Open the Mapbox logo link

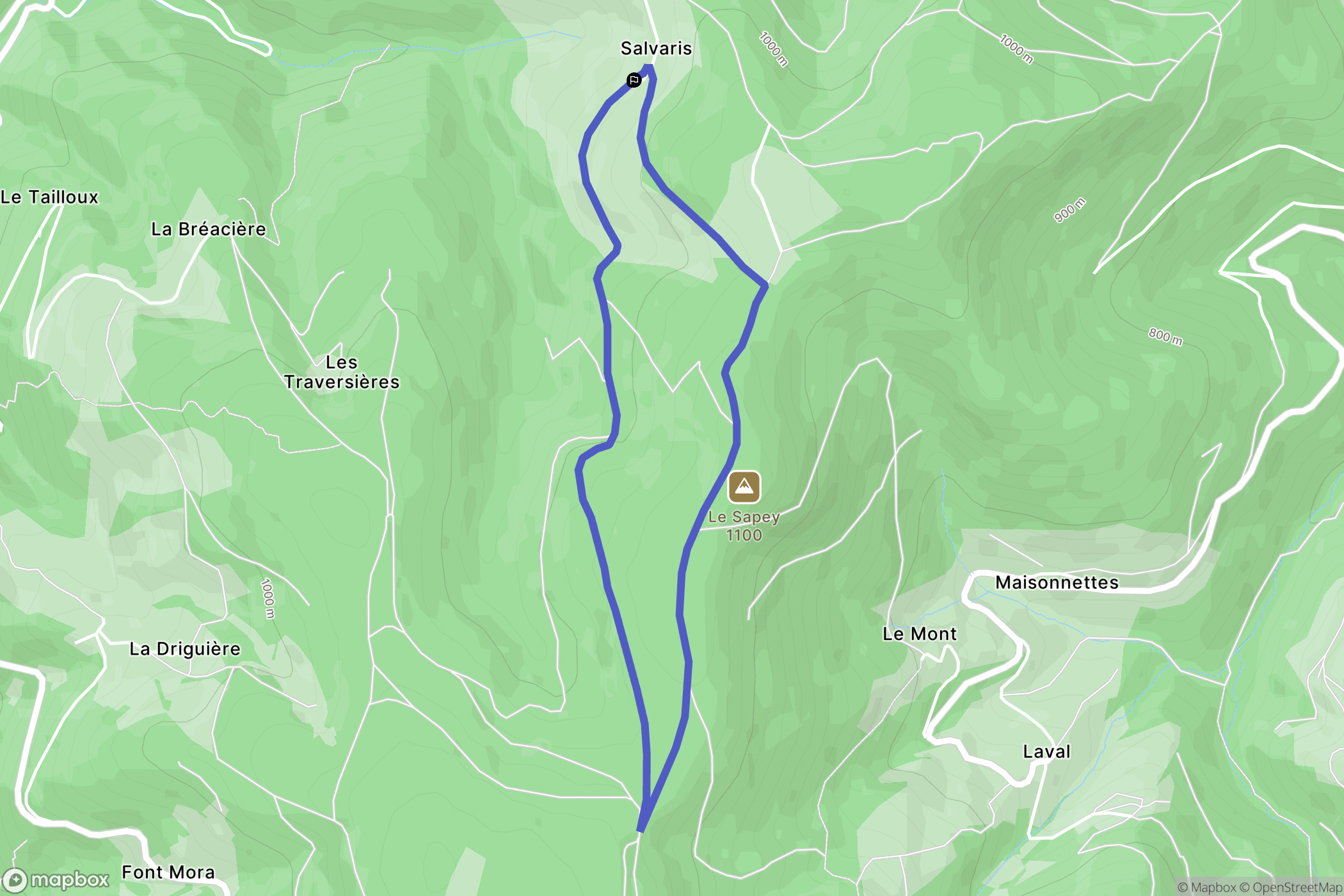coord(56,880)
